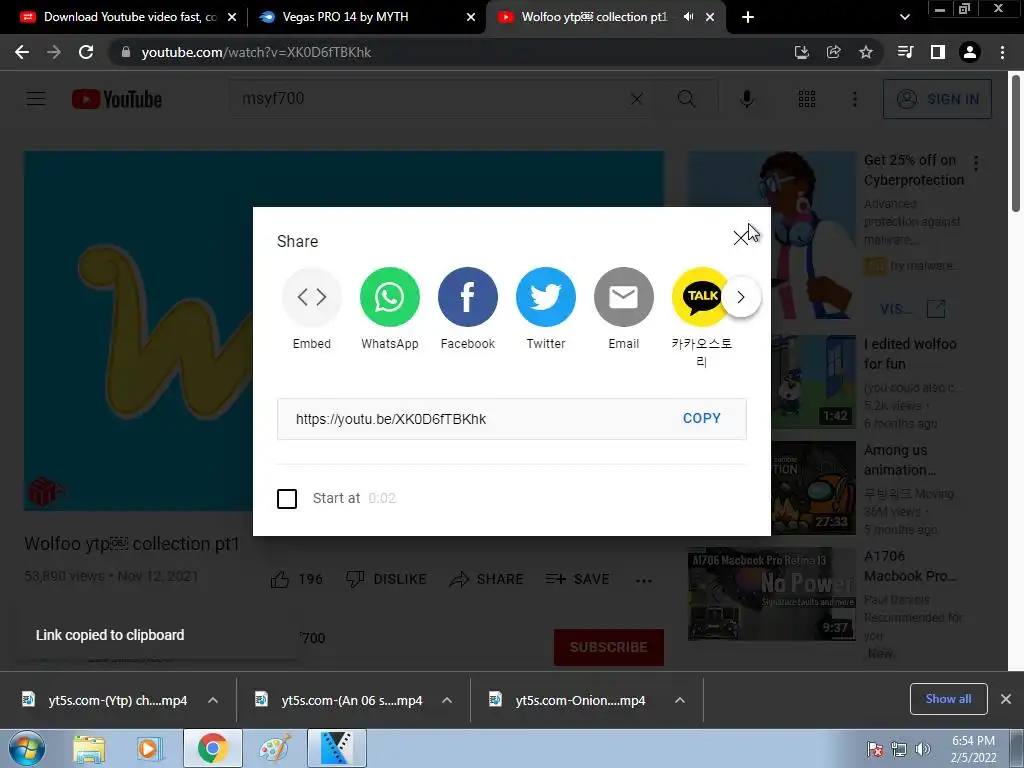Share this page icon in address bar
The height and width of the screenshot is (768, 1024).
pos(833,52)
